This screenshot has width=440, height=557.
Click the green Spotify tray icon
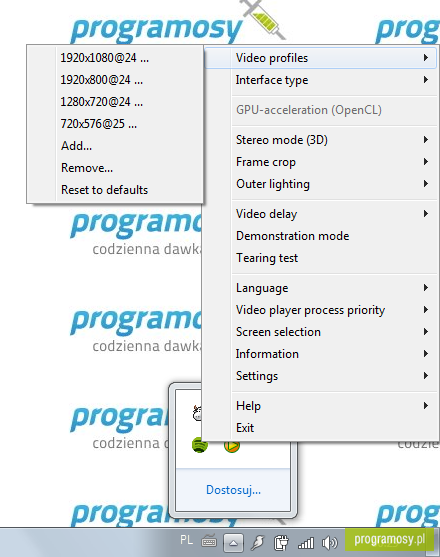point(200,445)
